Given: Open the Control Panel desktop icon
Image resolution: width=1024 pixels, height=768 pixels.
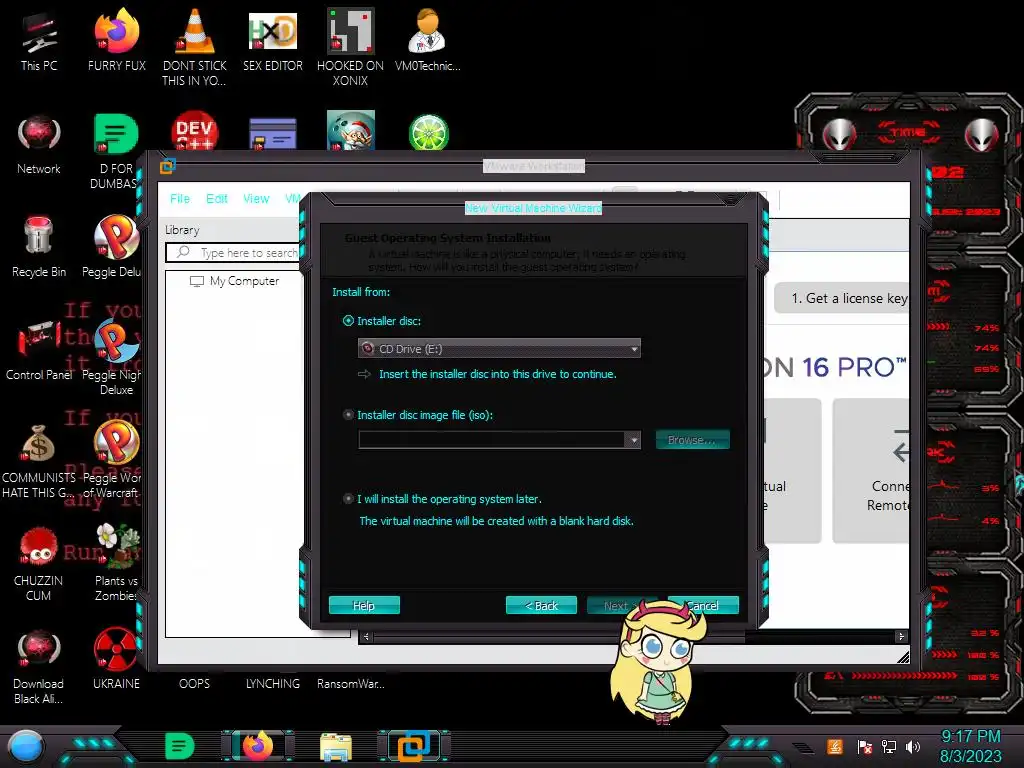Looking at the screenshot, I should click(x=39, y=350).
